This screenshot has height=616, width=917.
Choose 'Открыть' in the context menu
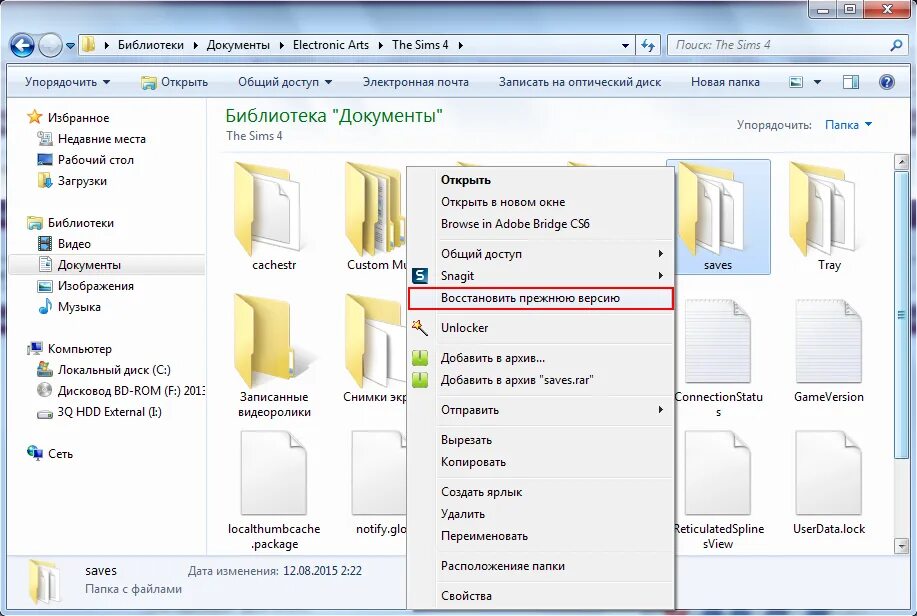pyautogui.click(x=541, y=180)
